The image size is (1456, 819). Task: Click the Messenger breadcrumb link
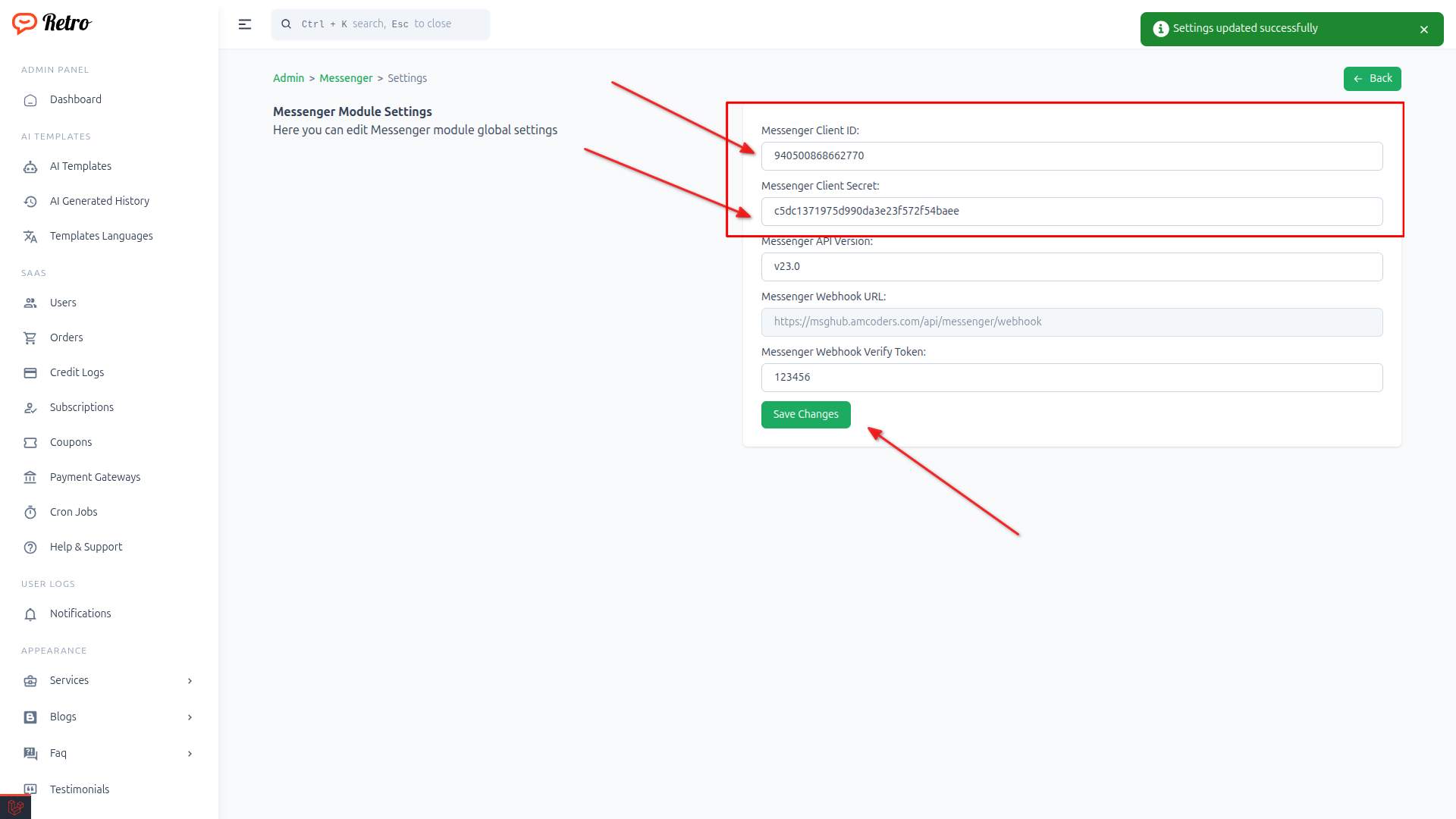click(346, 78)
